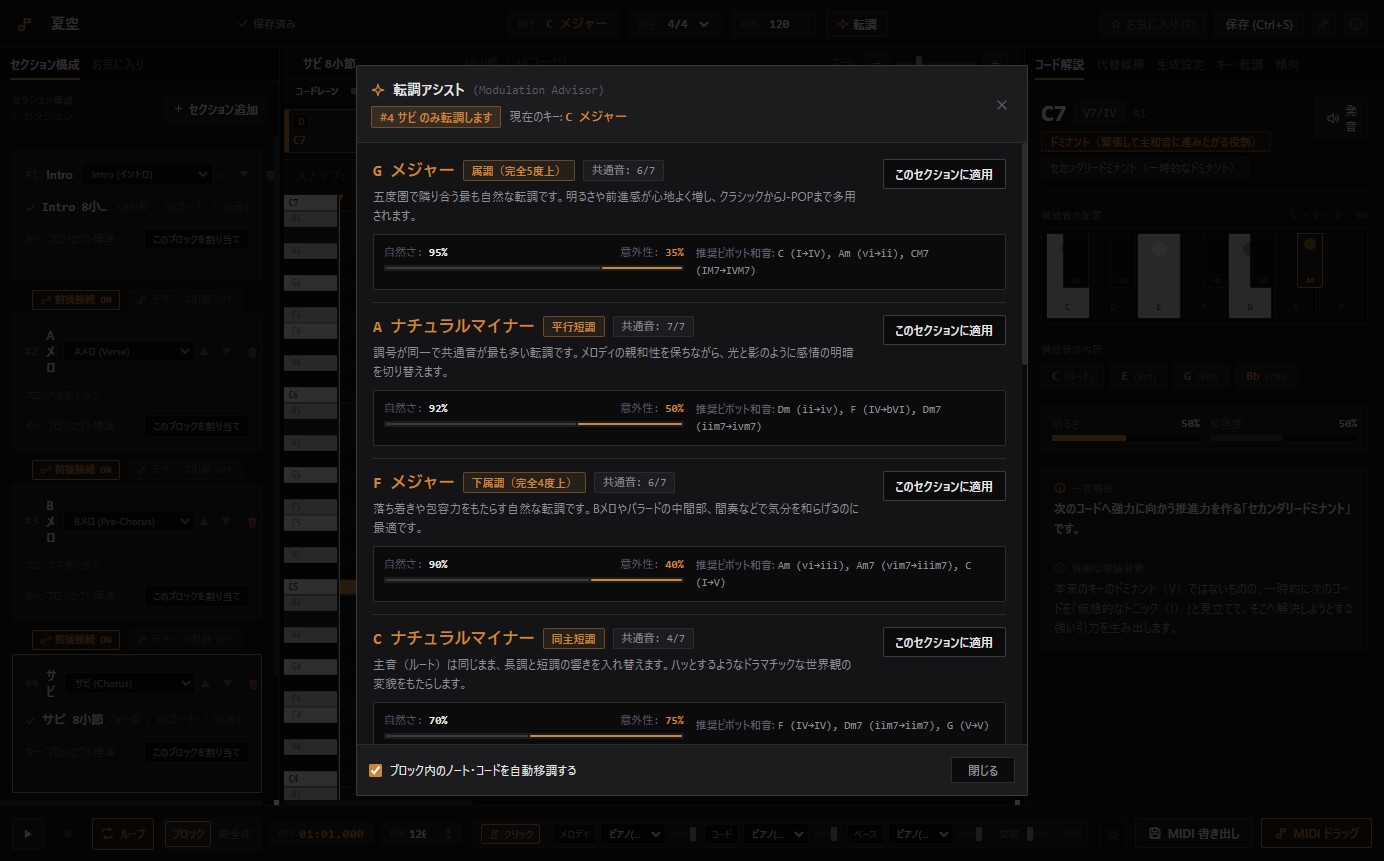1384x861 pixels.
Task: Switch to left panel お気に入り tab
Action: click(118, 64)
